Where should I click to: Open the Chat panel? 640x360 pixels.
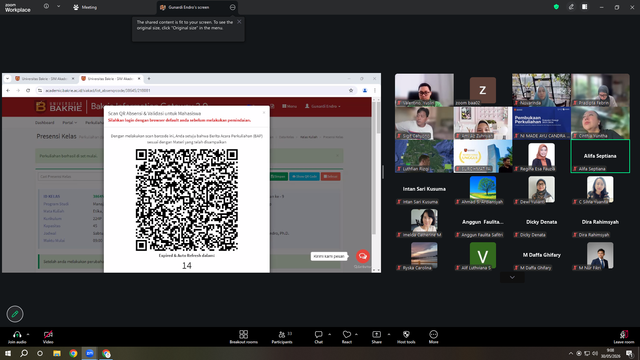click(318, 337)
